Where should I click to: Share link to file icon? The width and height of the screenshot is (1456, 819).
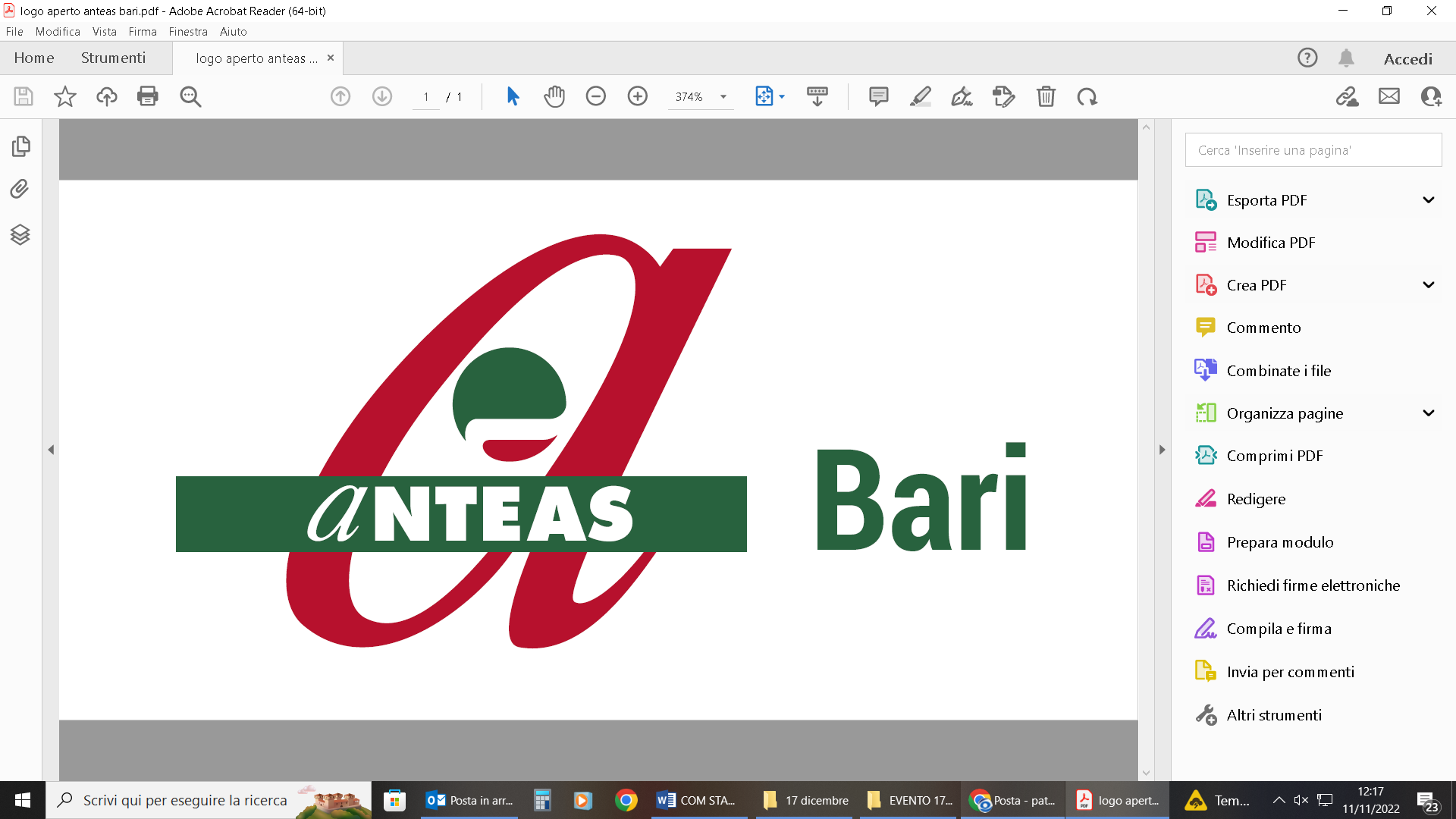tap(1348, 96)
